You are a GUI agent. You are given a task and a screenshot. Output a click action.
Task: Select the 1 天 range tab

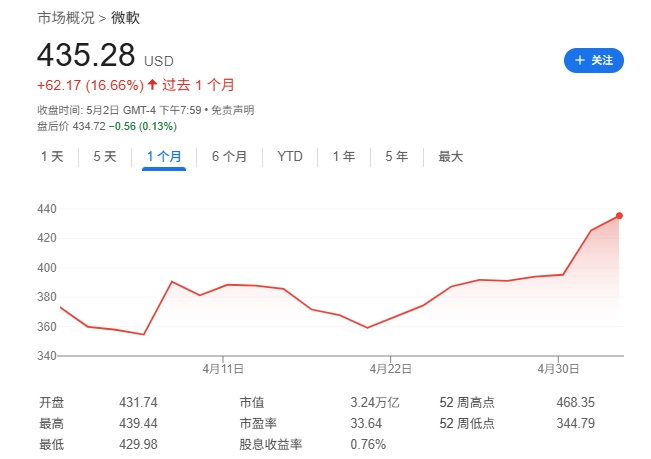coord(52,156)
